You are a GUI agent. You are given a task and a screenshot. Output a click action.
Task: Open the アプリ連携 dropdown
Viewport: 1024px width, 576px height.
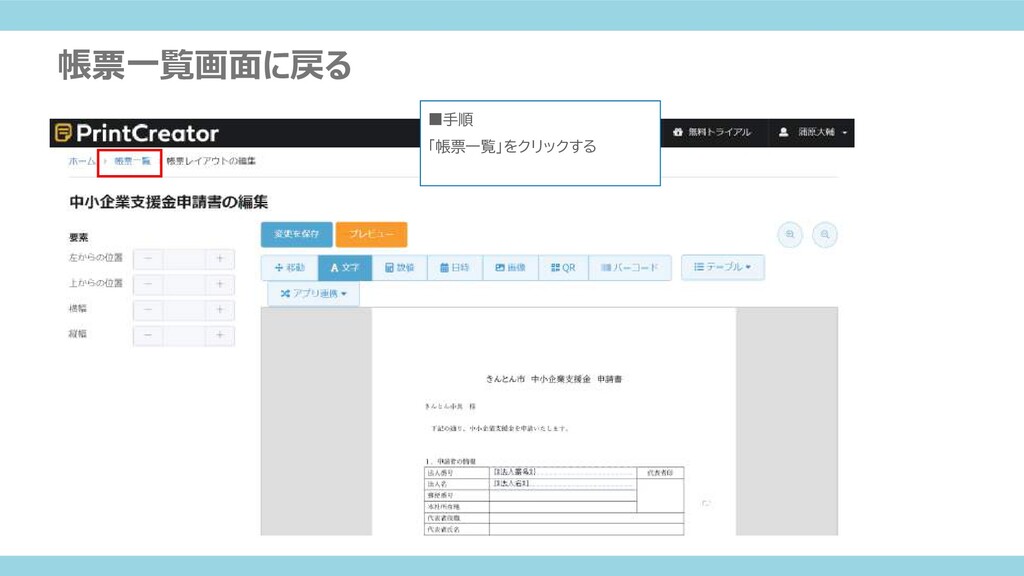(x=313, y=293)
